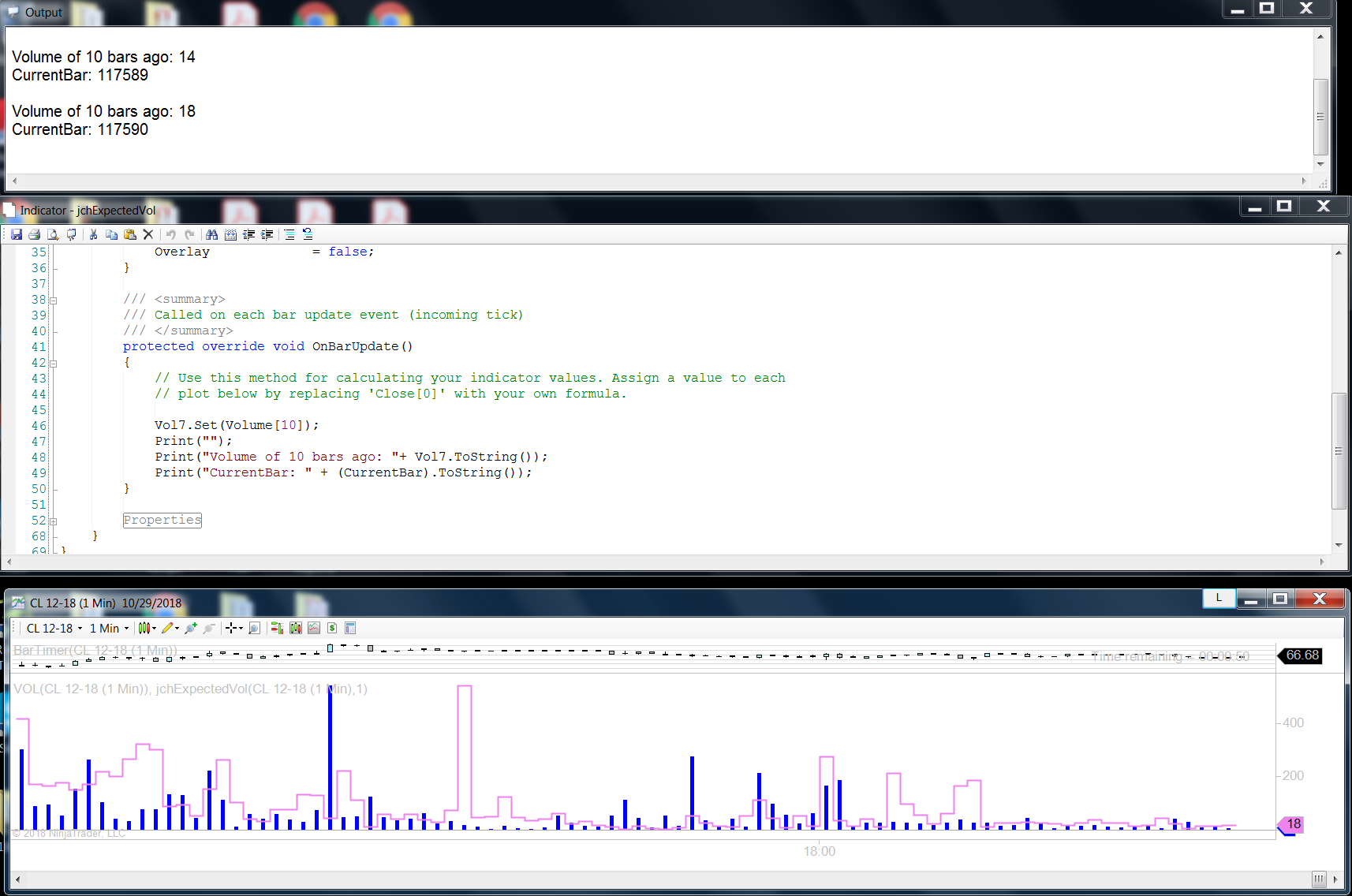Click the 18:00 time axis label

click(820, 851)
